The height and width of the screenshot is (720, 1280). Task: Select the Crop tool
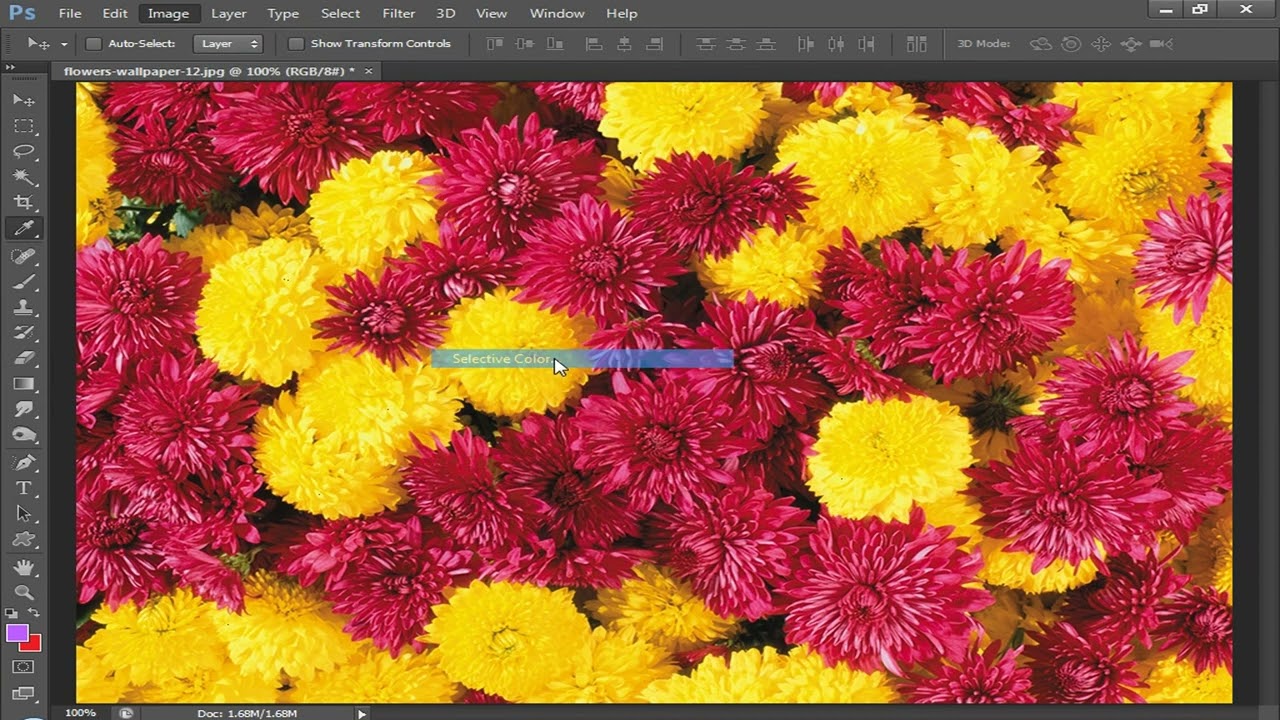pos(23,203)
